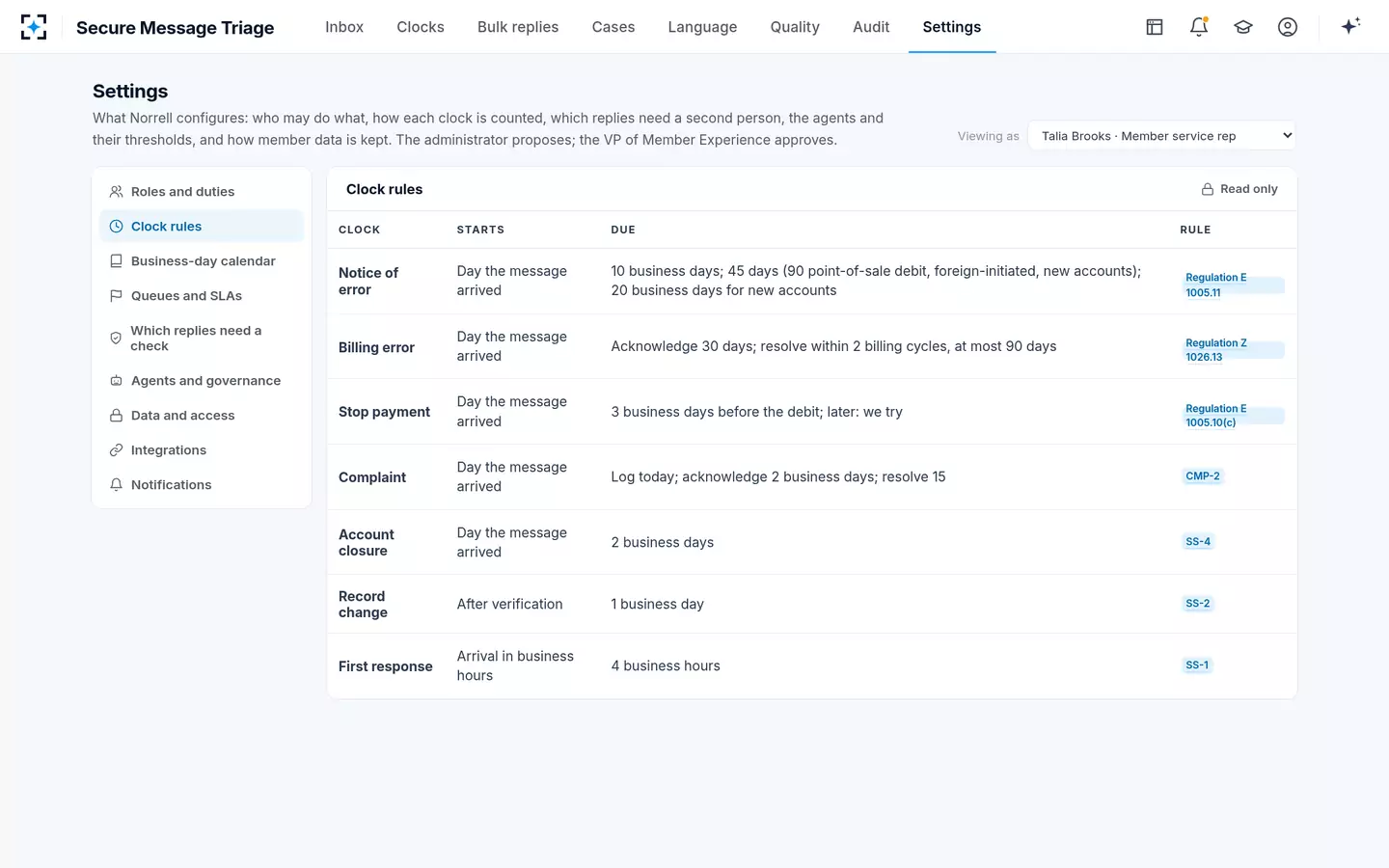The image size is (1389, 868).
Task: Open the Viewing as role dropdown
Action: point(1161,136)
